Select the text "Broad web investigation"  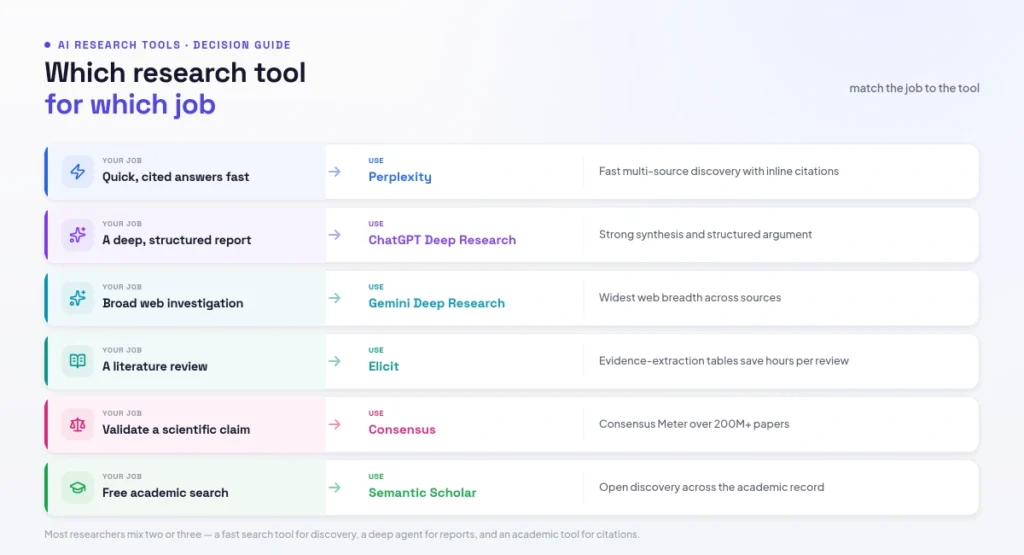click(x=172, y=304)
